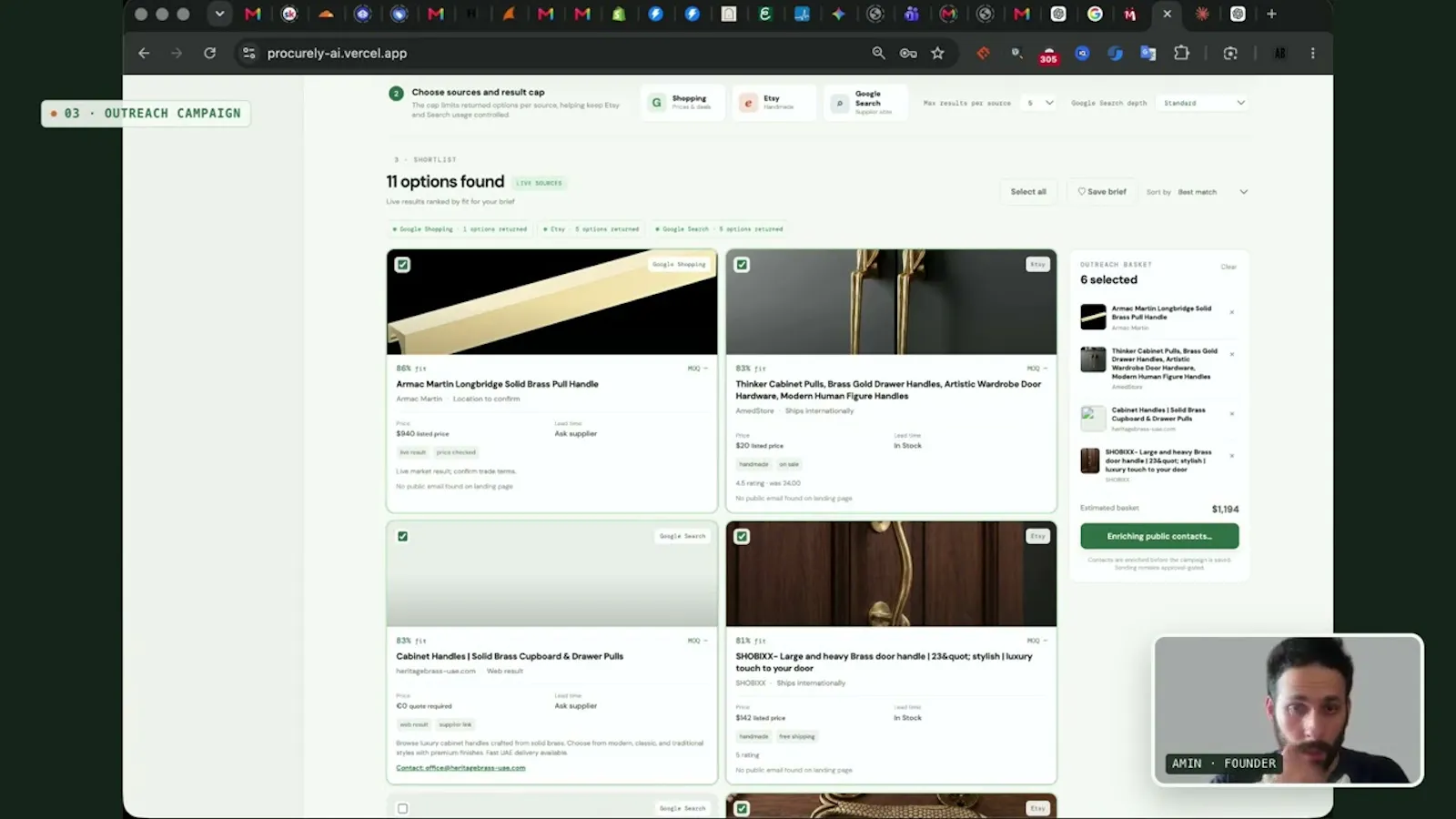Click the browser forward arrow

point(177,53)
